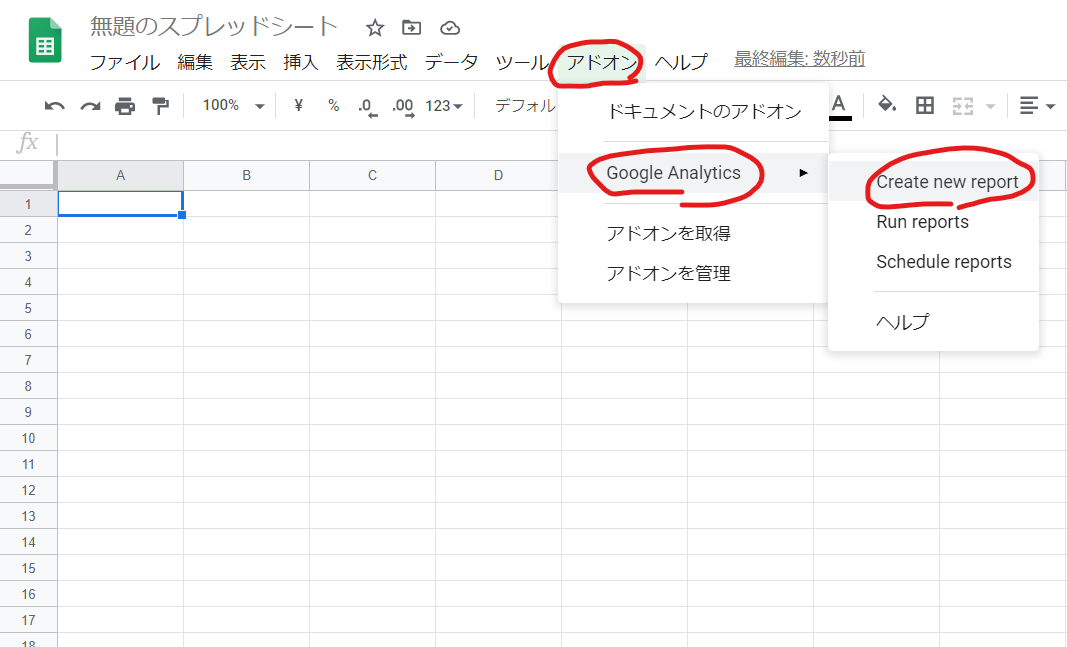
Task: Open merge cells dropdown arrow
Action: [x=990, y=107]
